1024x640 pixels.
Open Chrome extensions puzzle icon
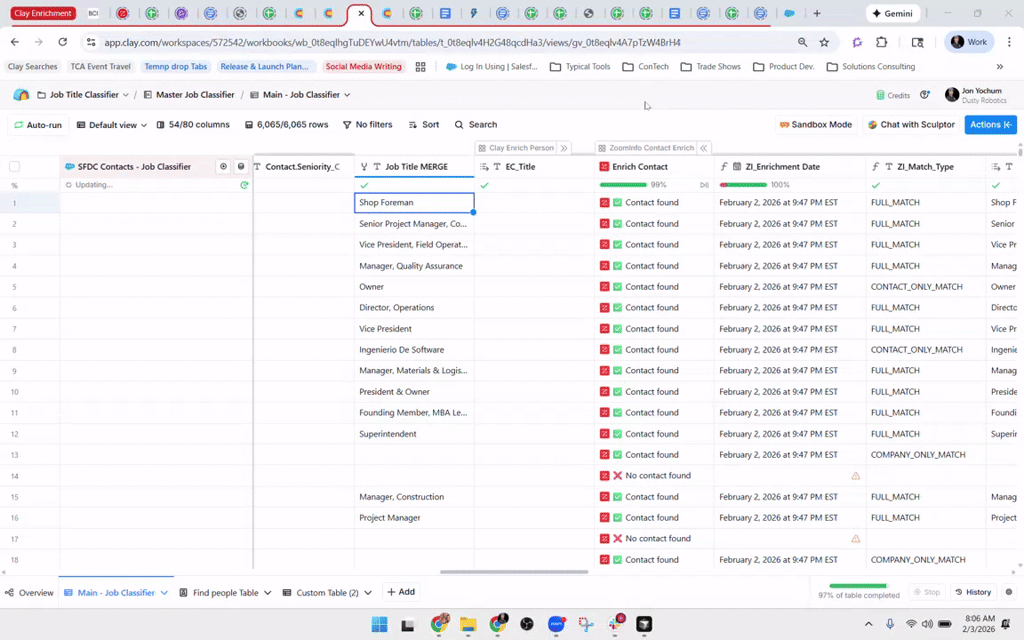click(x=881, y=43)
